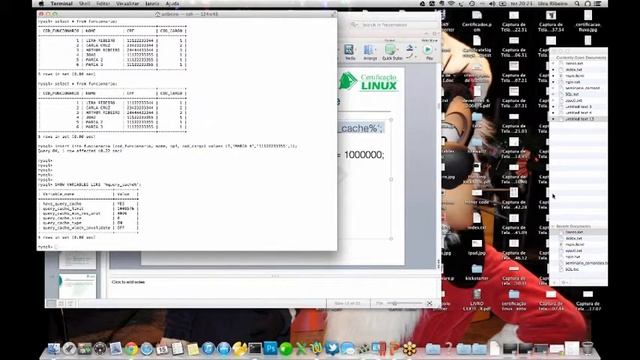The height and width of the screenshot is (360, 640).
Task: Open the Visualizar menu
Action: point(127,4)
